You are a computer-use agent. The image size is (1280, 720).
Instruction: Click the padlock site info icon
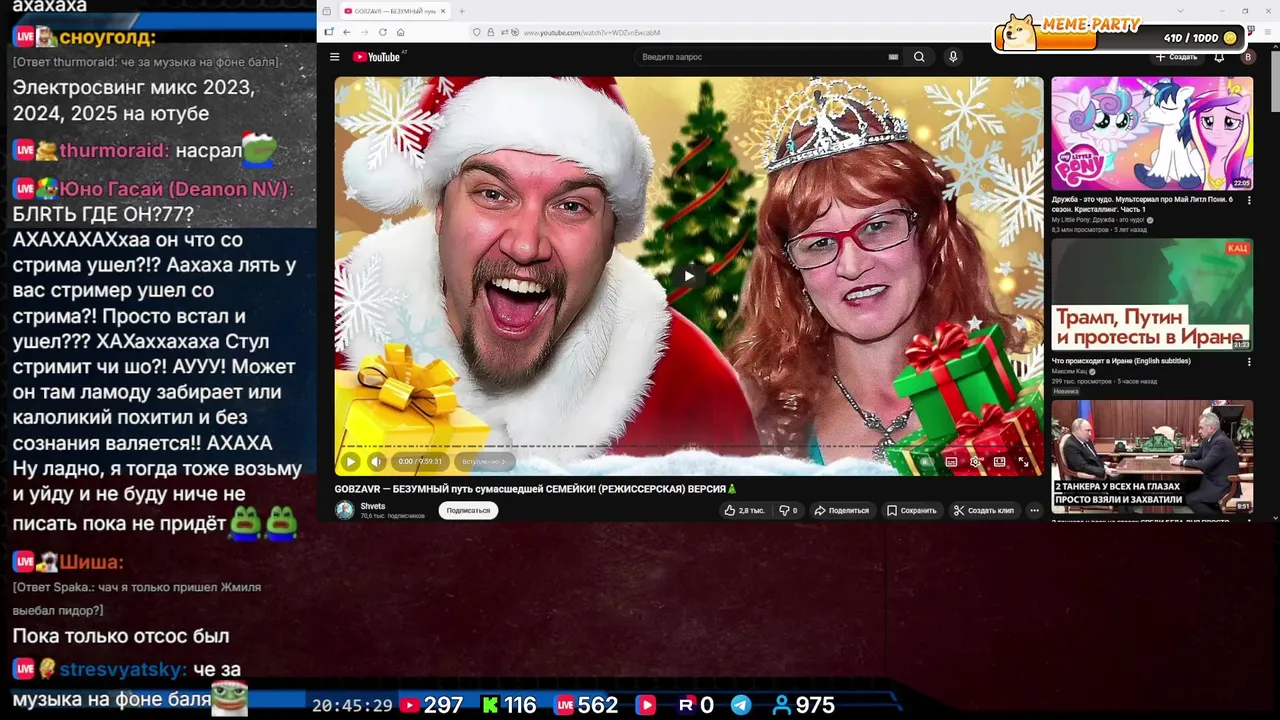pyautogui.click(x=493, y=32)
